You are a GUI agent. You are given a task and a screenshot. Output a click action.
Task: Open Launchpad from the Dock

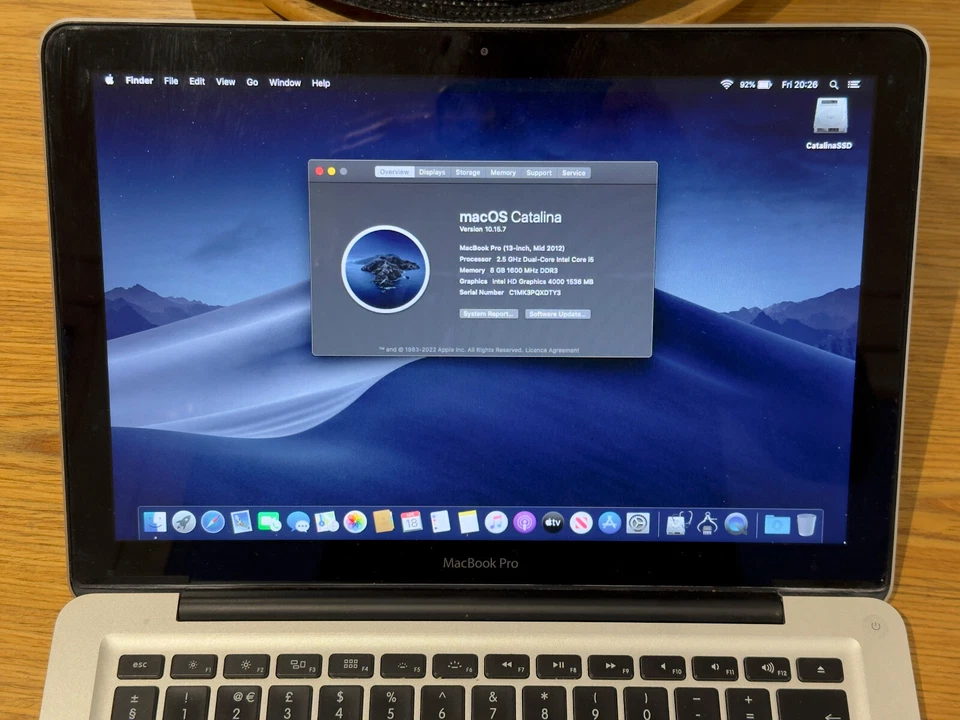click(x=183, y=522)
